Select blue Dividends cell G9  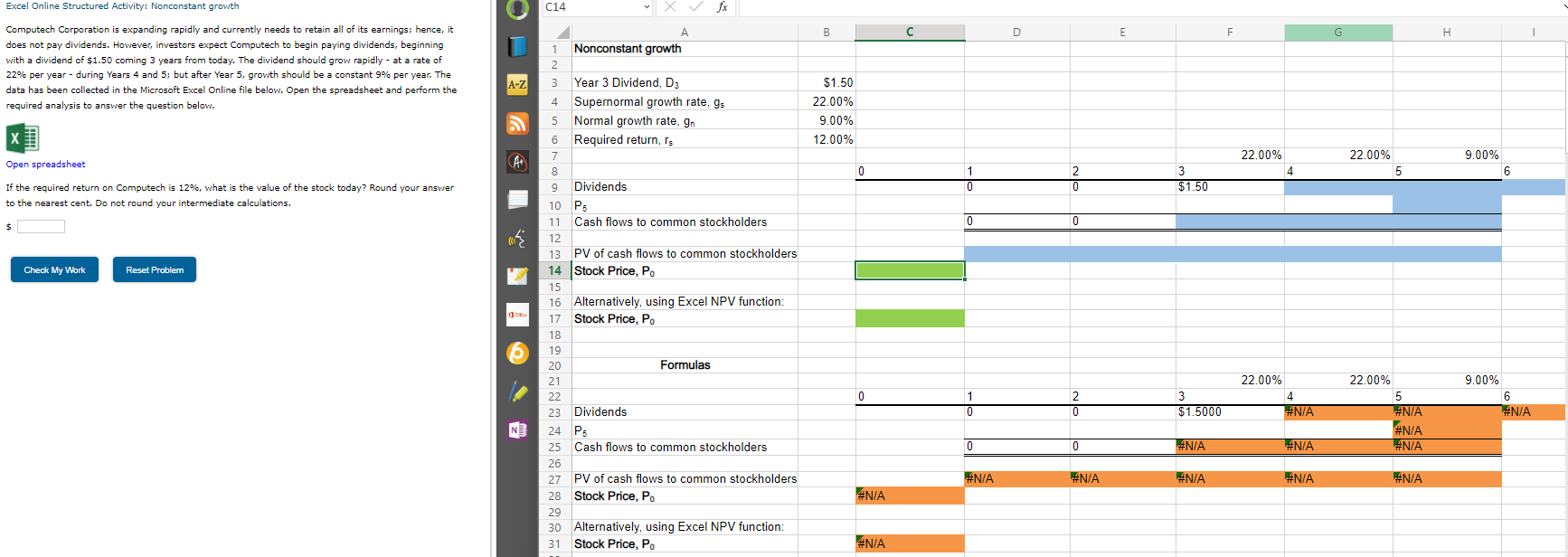pyautogui.click(x=1338, y=187)
